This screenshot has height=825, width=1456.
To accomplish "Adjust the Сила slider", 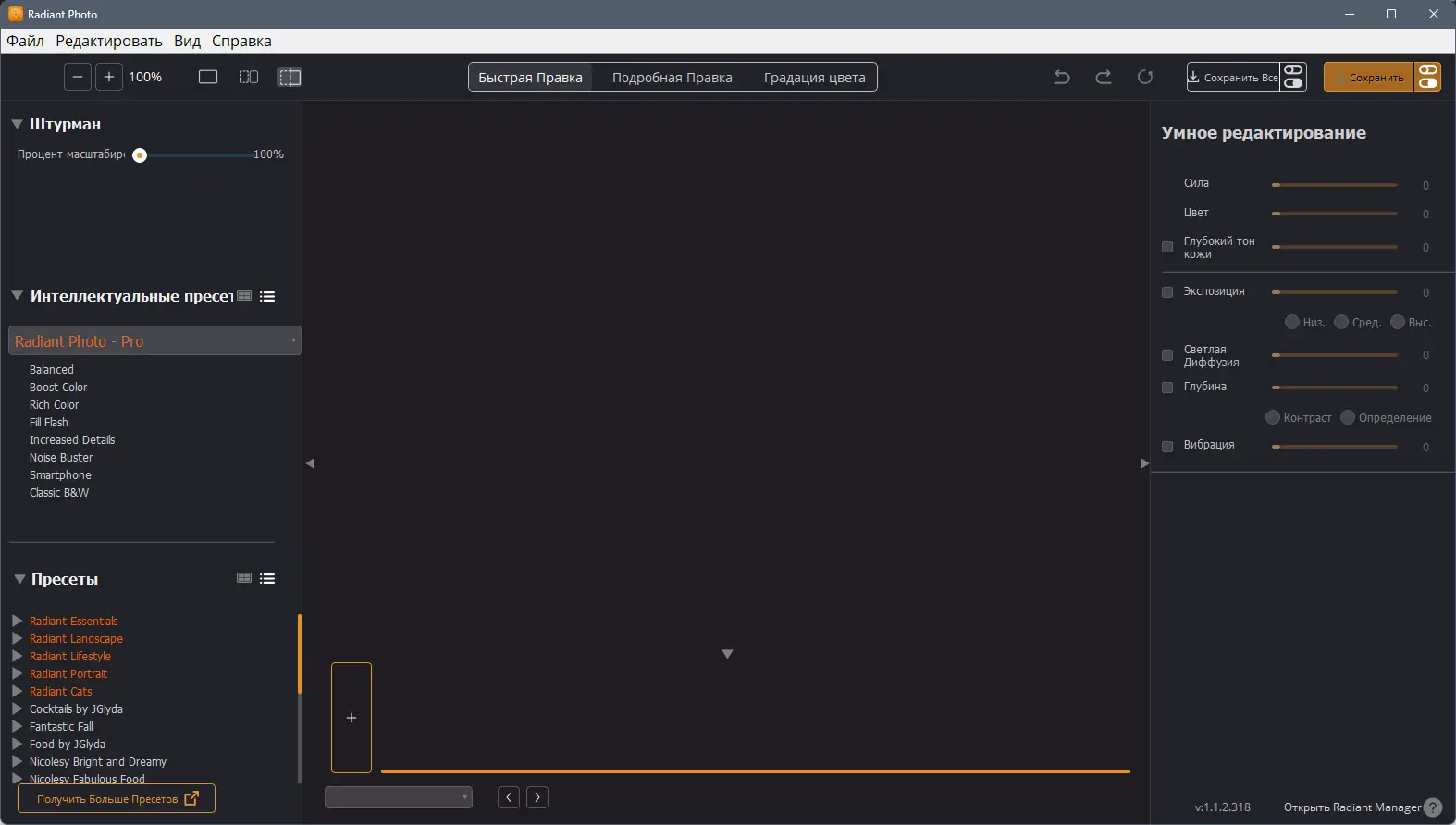I will pos(1335,185).
